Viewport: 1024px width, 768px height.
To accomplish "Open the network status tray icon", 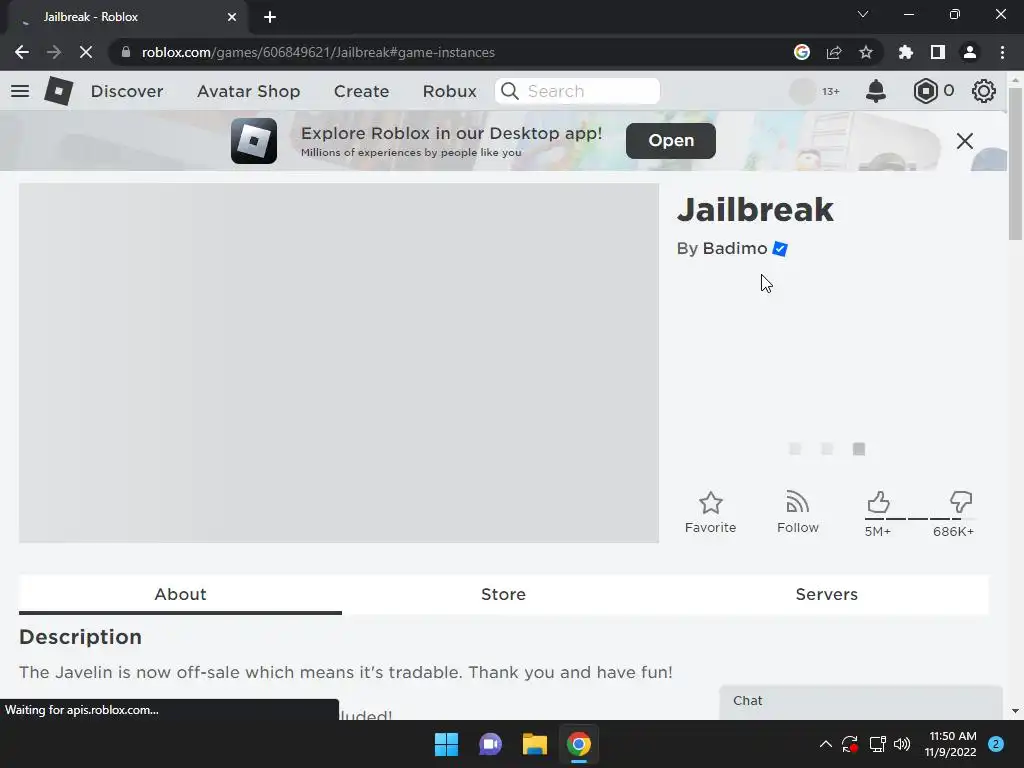I will click(877, 744).
